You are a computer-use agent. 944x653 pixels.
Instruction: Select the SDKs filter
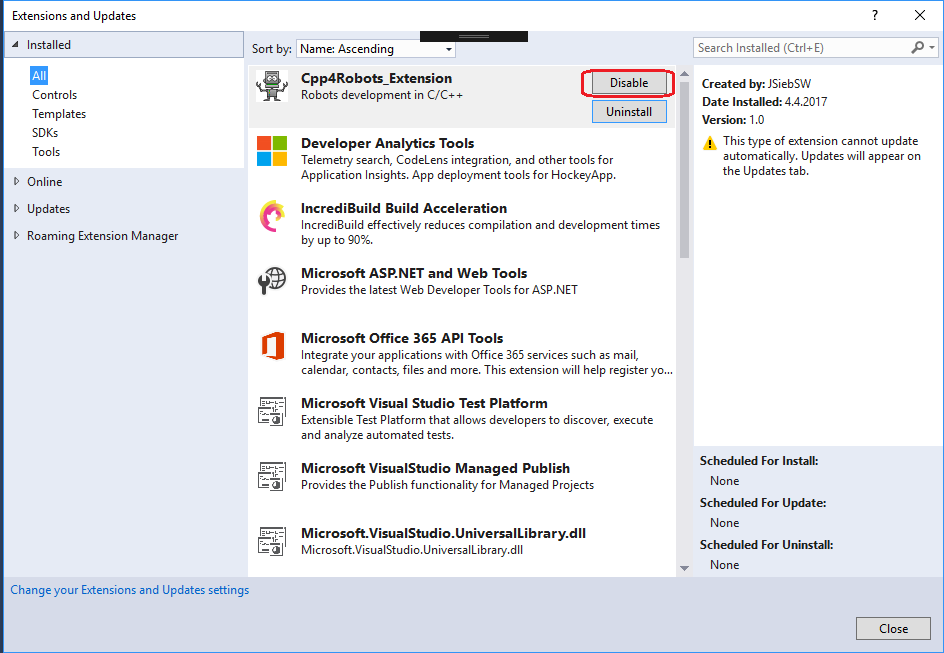click(x=45, y=132)
